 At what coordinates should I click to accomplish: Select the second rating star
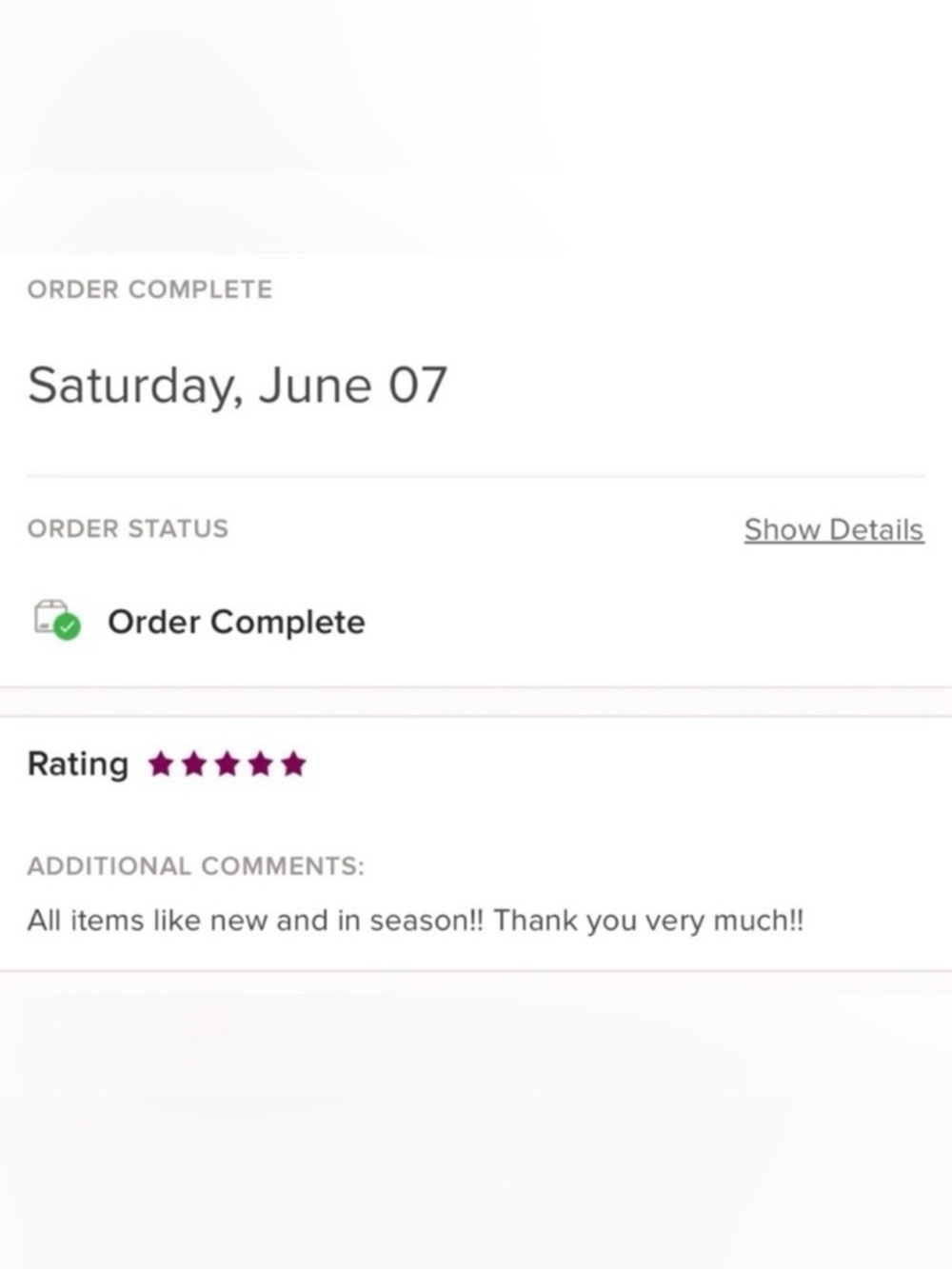pyautogui.click(x=194, y=763)
